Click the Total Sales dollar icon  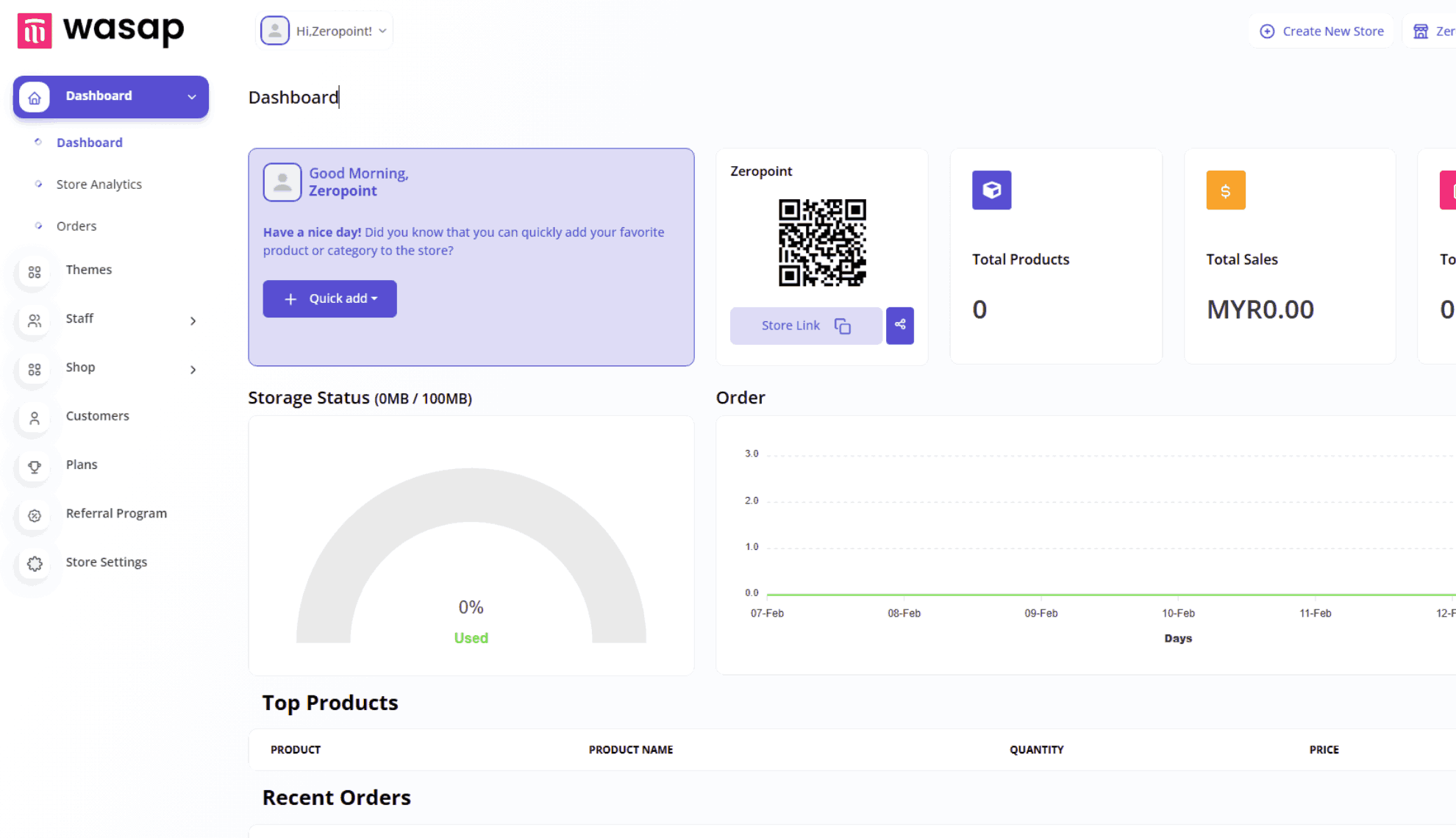1225,190
